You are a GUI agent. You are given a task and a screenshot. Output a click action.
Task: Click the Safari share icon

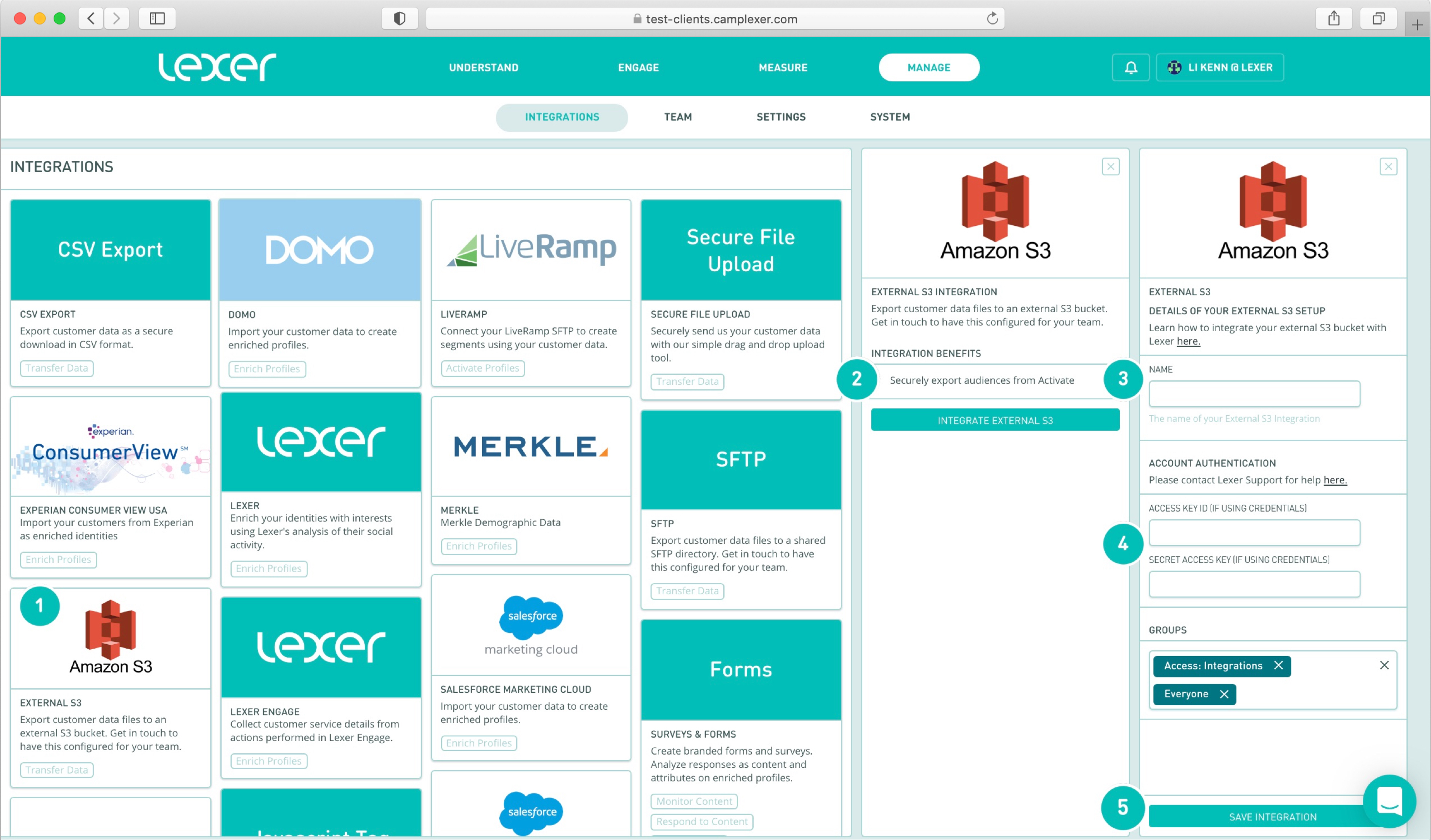(1333, 19)
